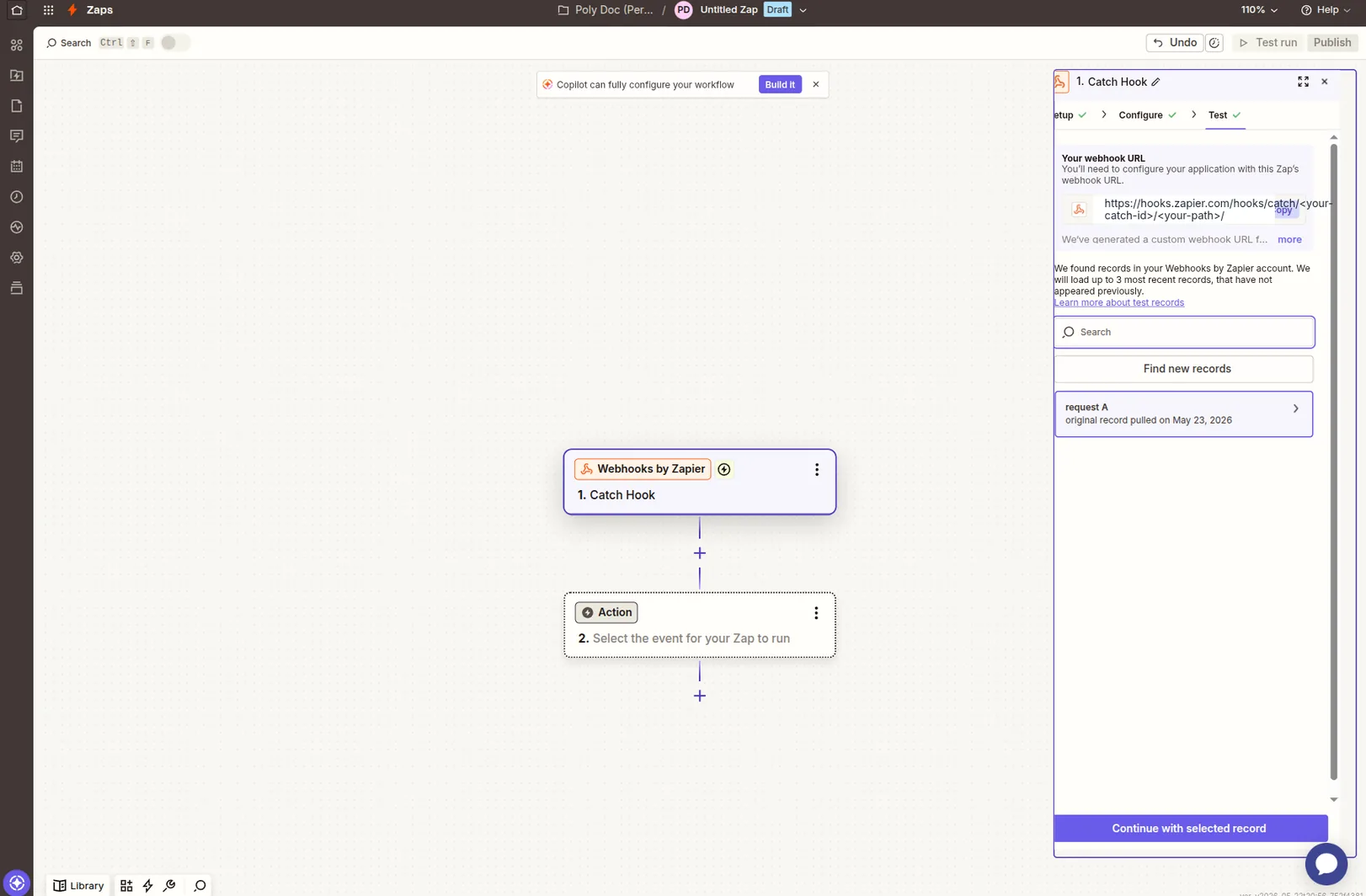Open the activity pulse sidebar icon
Viewport: 1366px width, 896px height.
(16, 227)
